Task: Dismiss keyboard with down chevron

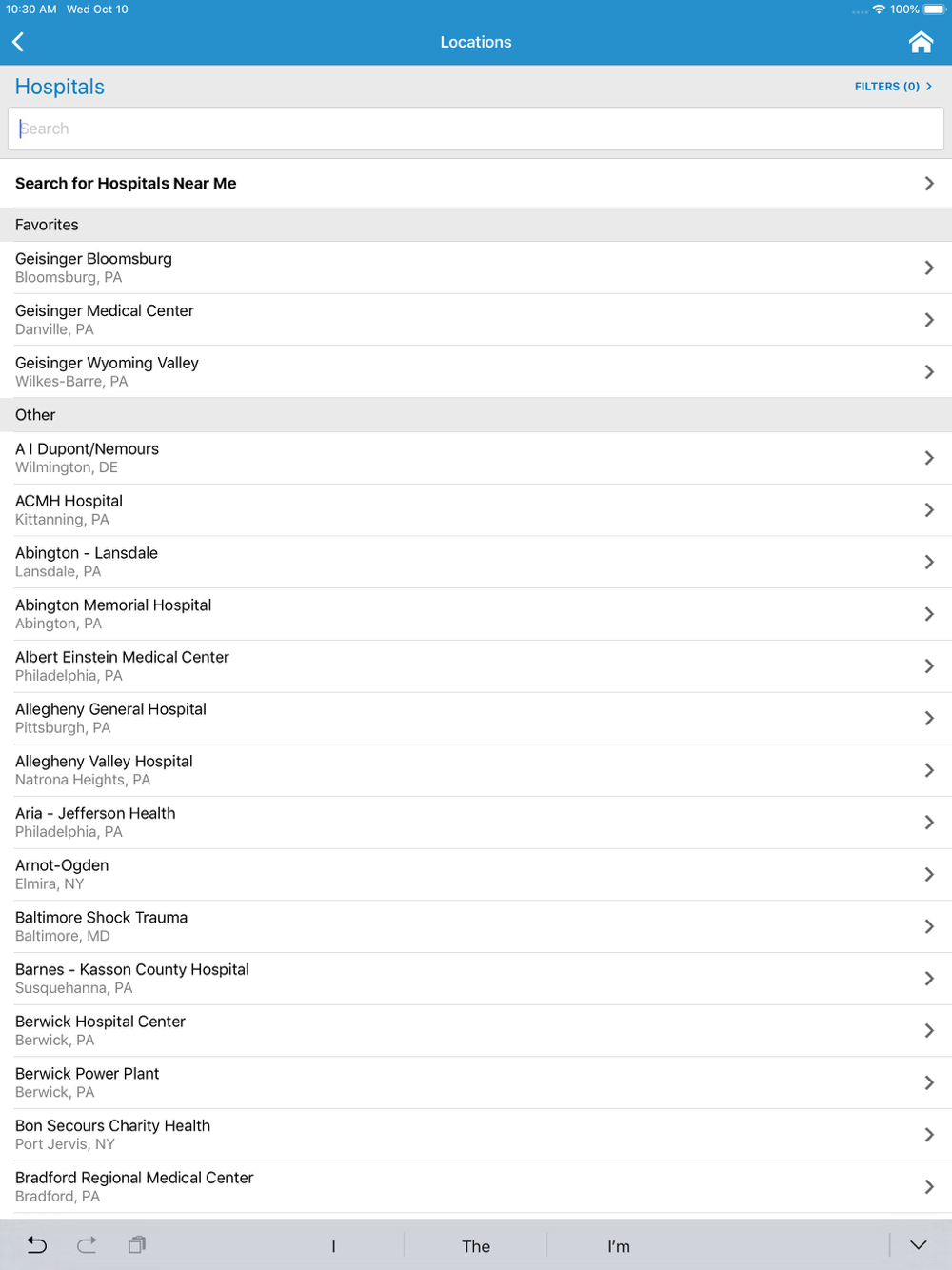Action: [918, 1245]
